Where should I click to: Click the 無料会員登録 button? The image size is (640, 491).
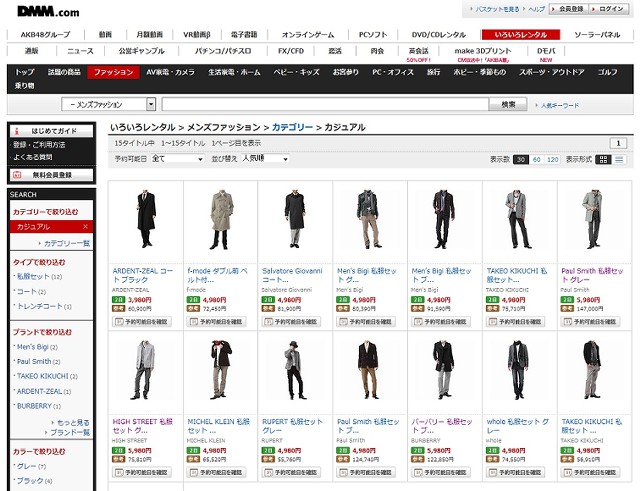52,175
